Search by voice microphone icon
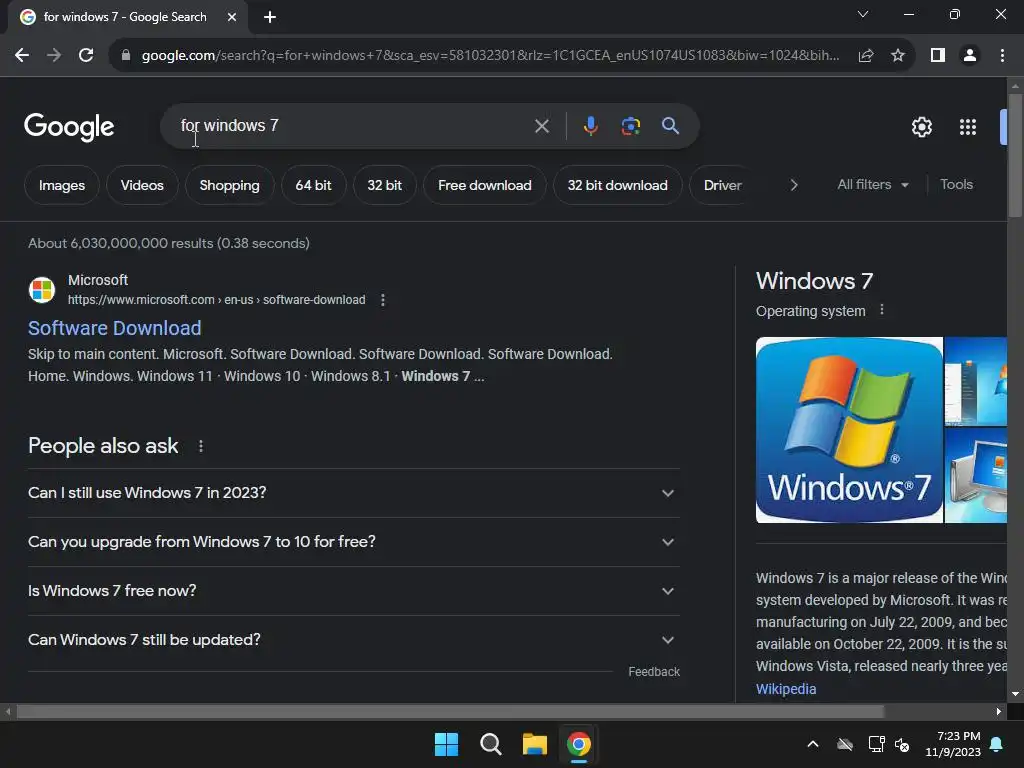The width and height of the screenshot is (1024, 768). point(590,125)
